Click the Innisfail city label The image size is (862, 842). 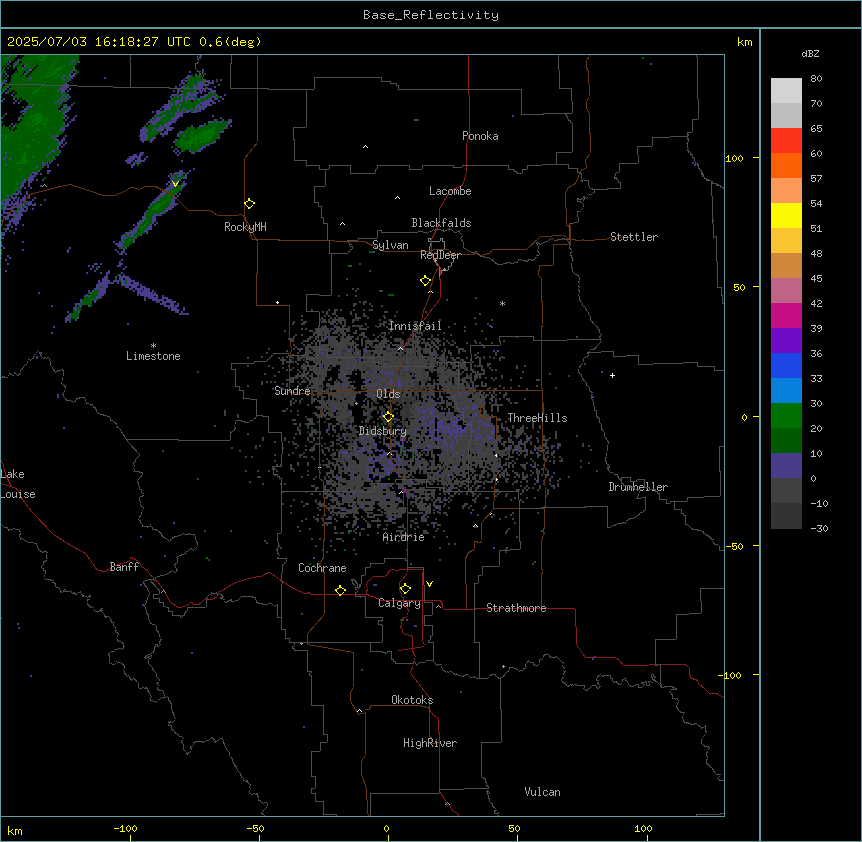tap(415, 326)
